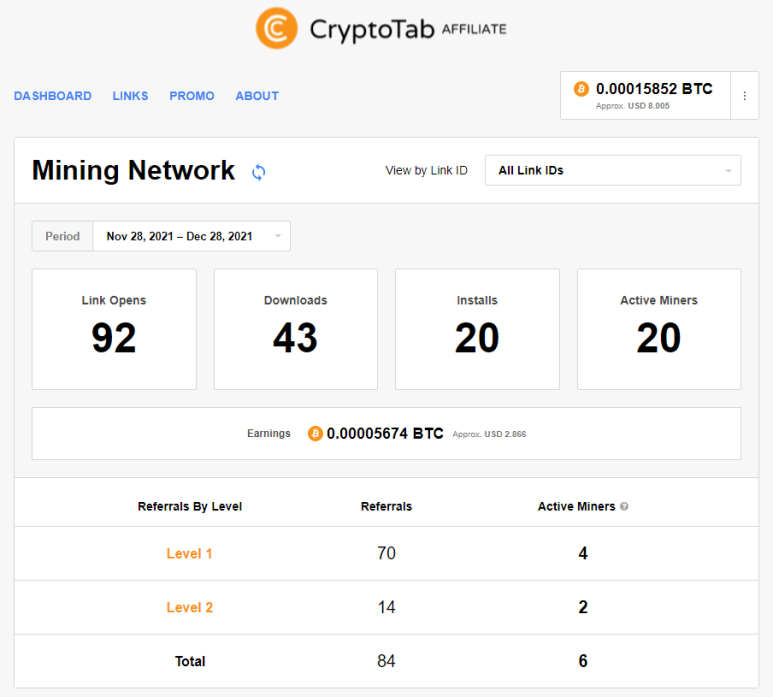Click the Level 2 referrals link
Screen dimensions: 773x697
189,607
